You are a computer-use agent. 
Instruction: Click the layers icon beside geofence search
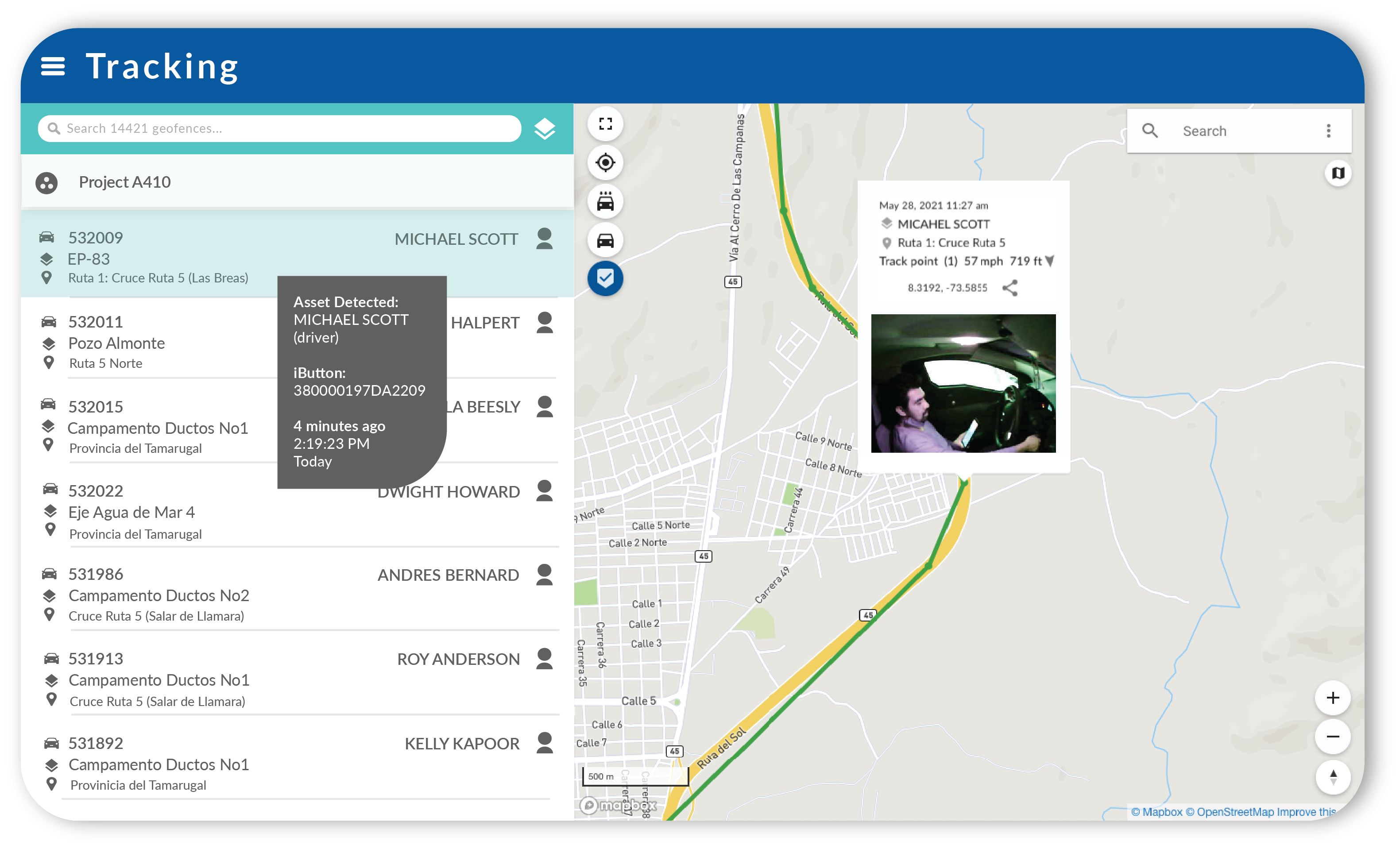click(x=544, y=129)
